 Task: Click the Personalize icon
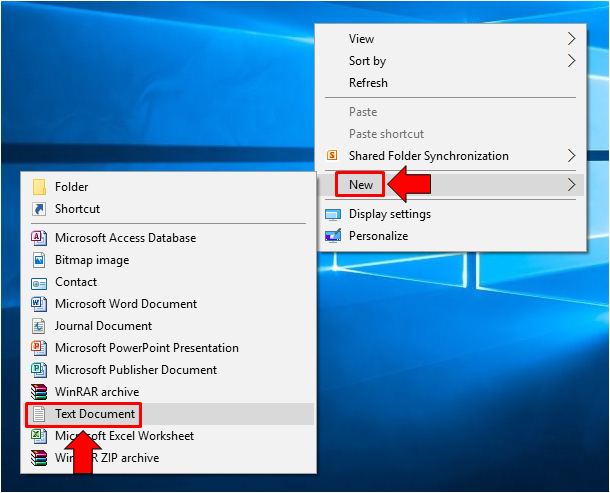tap(333, 236)
